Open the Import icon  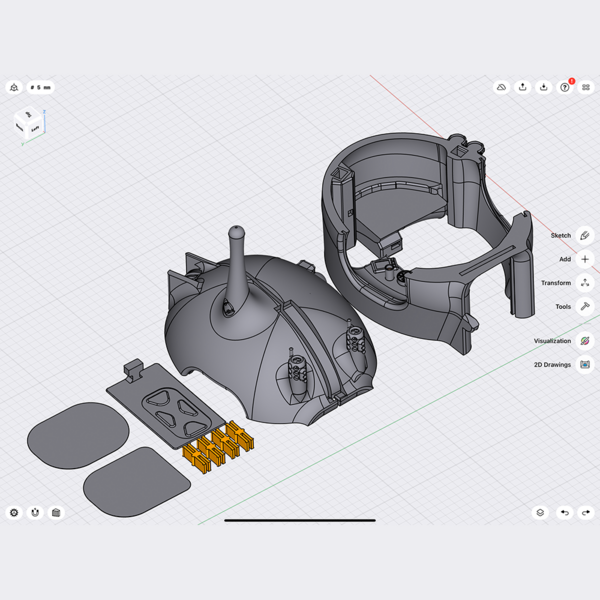tap(543, 88)
